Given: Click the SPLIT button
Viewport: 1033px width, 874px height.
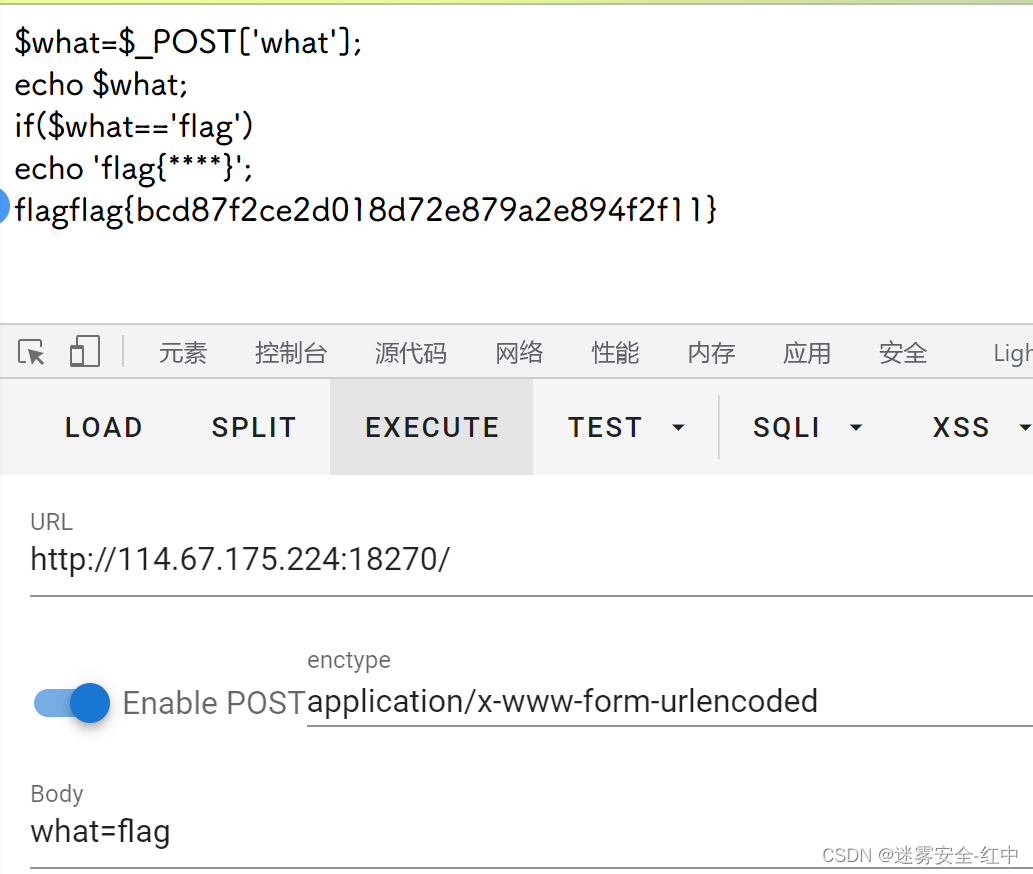Looking at the screenshot, I should pos(254,427).
